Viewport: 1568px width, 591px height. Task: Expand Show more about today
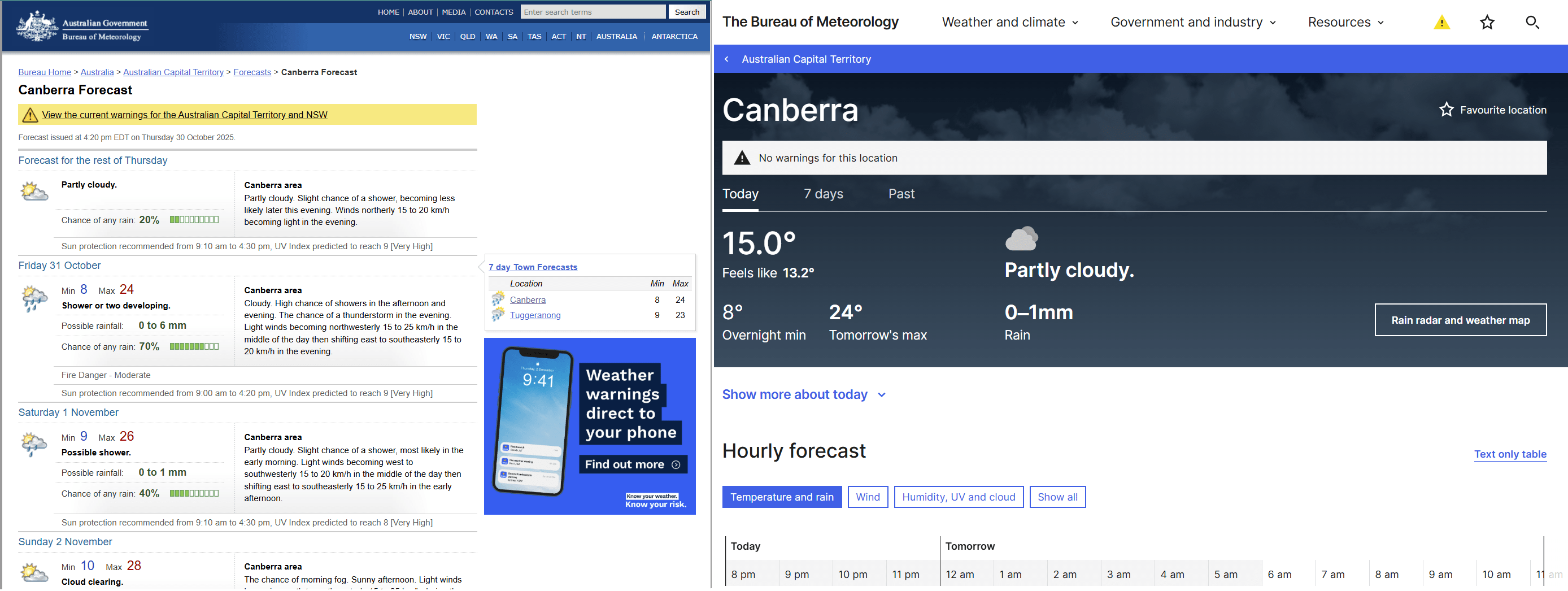click(x=803, y=394)
